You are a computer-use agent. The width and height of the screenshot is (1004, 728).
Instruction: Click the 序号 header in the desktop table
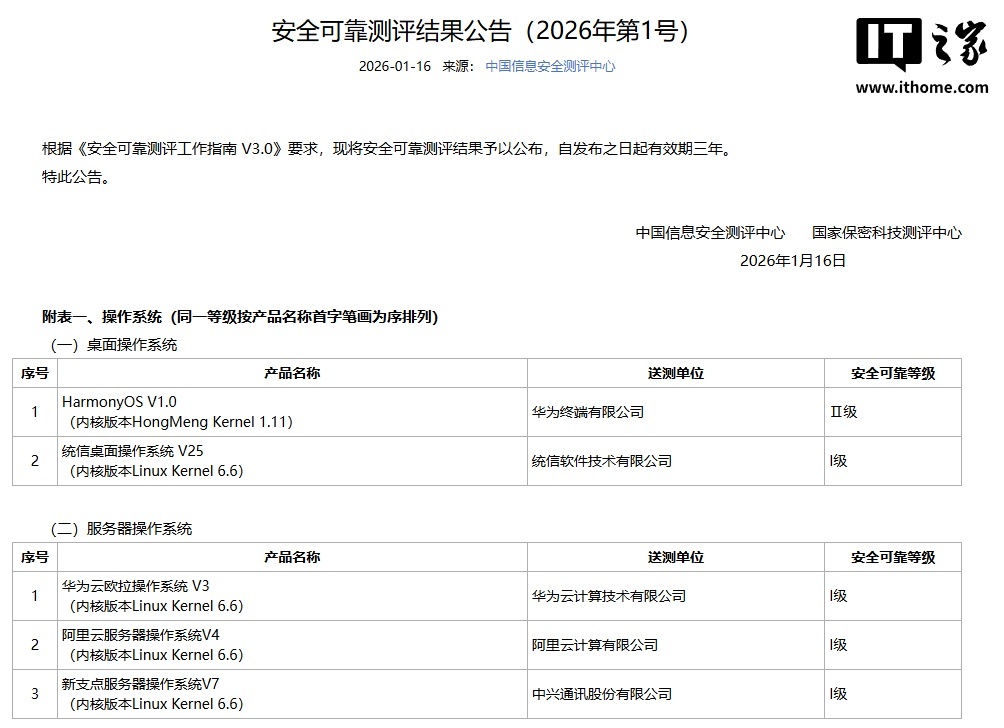click(35, 373)
